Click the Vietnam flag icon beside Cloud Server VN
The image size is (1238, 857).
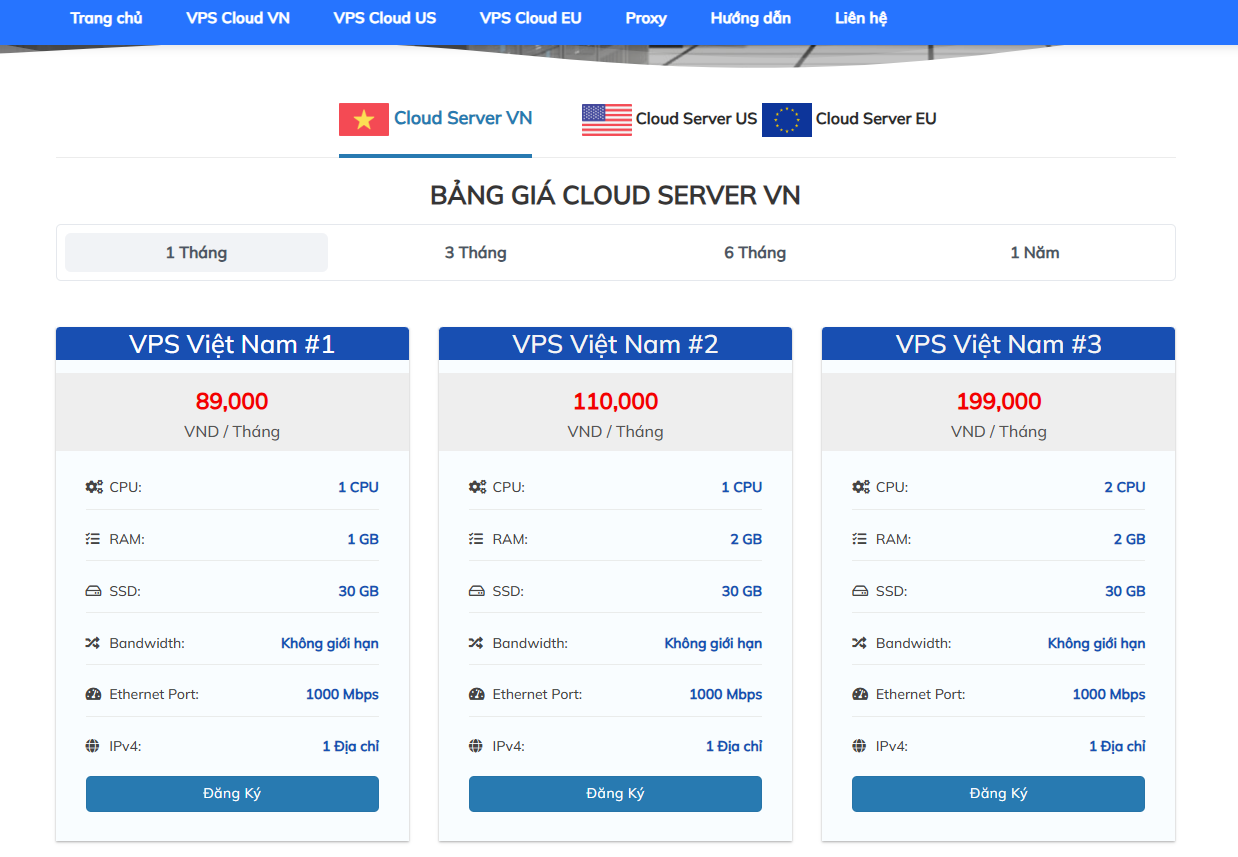pos(364,118)
